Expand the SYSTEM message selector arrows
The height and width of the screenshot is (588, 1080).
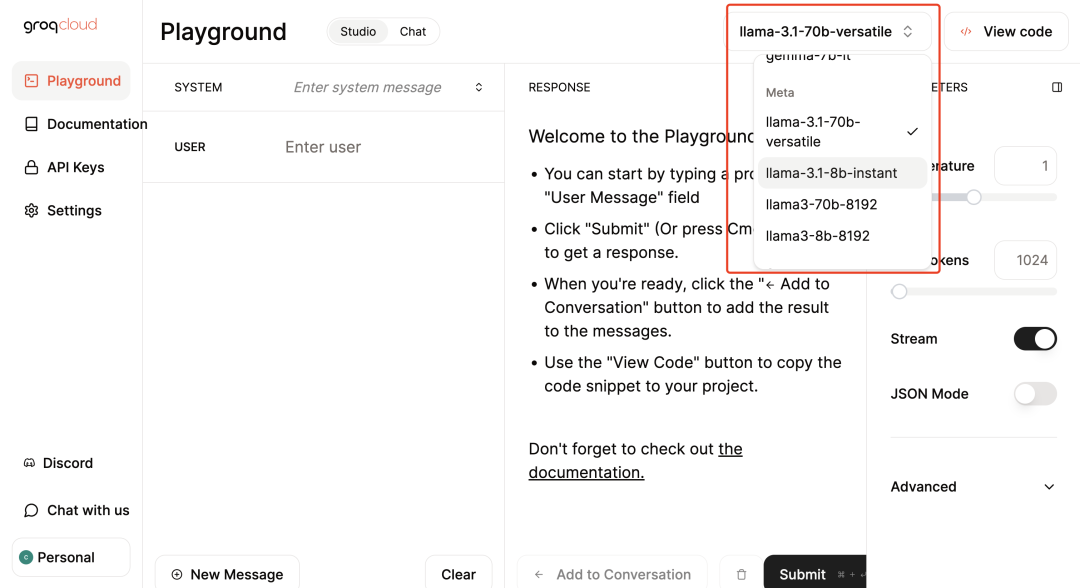[479, 88]
